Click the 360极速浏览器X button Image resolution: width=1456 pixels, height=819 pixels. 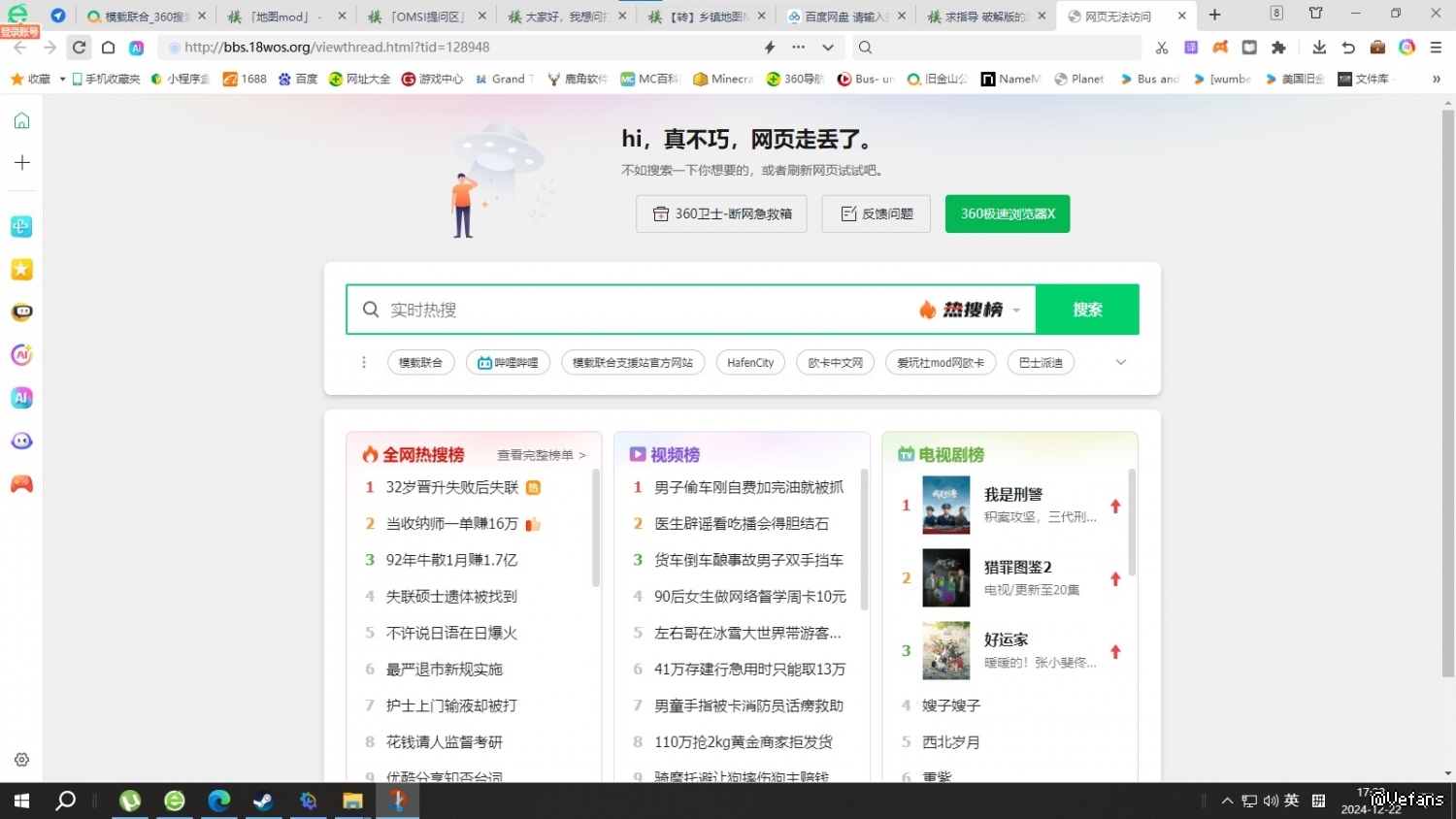pyautogui.click(x=1007, y=213)
